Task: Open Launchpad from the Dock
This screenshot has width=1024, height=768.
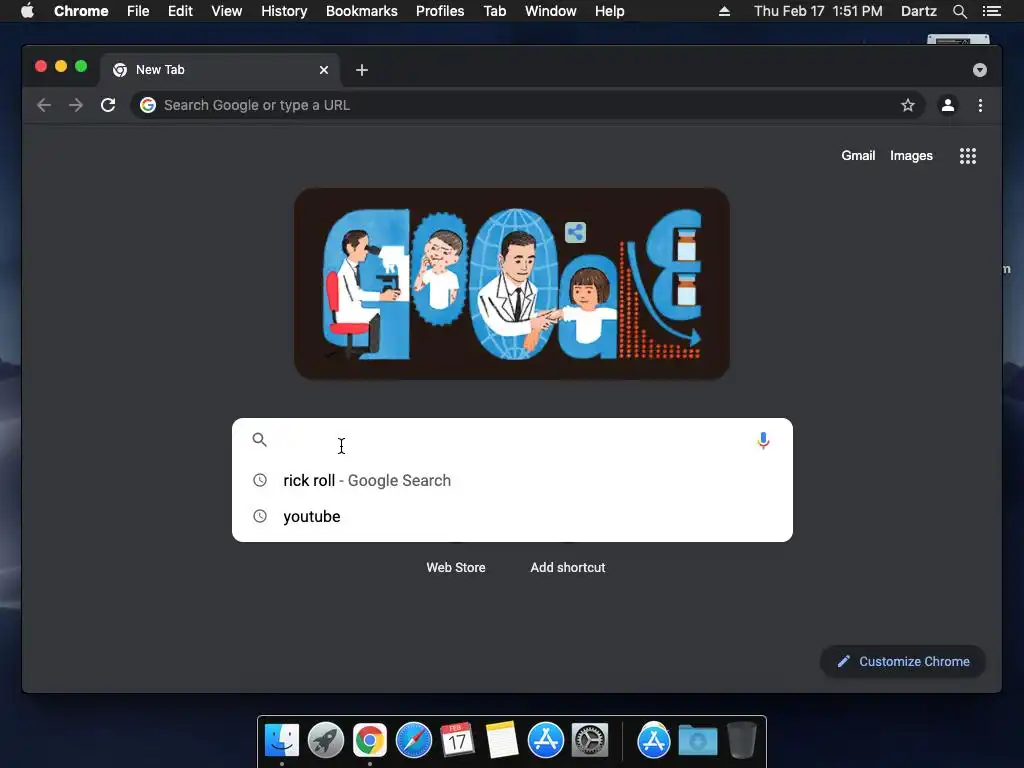Action: coord(326,741)
